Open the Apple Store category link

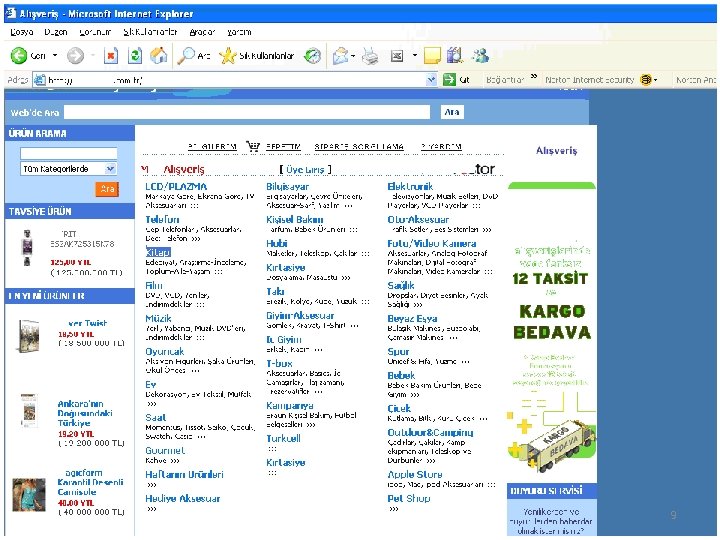tap(415, 474)
